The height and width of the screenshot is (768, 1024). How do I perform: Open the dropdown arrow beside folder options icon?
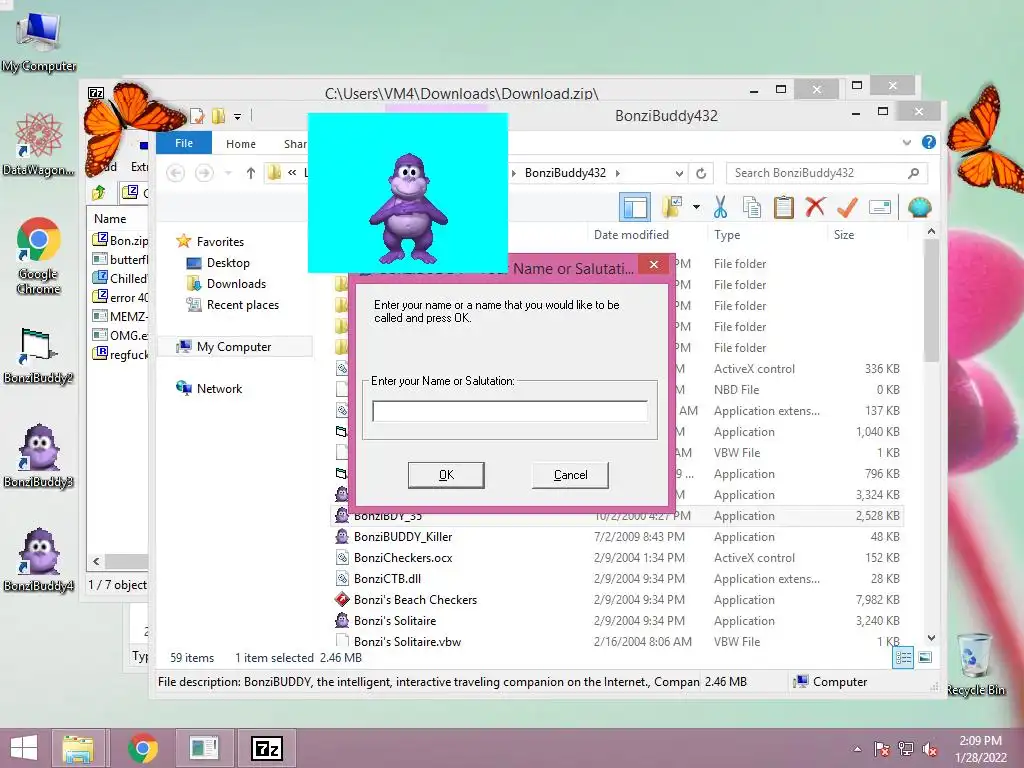pyautogui.click(x=696, y=207)
